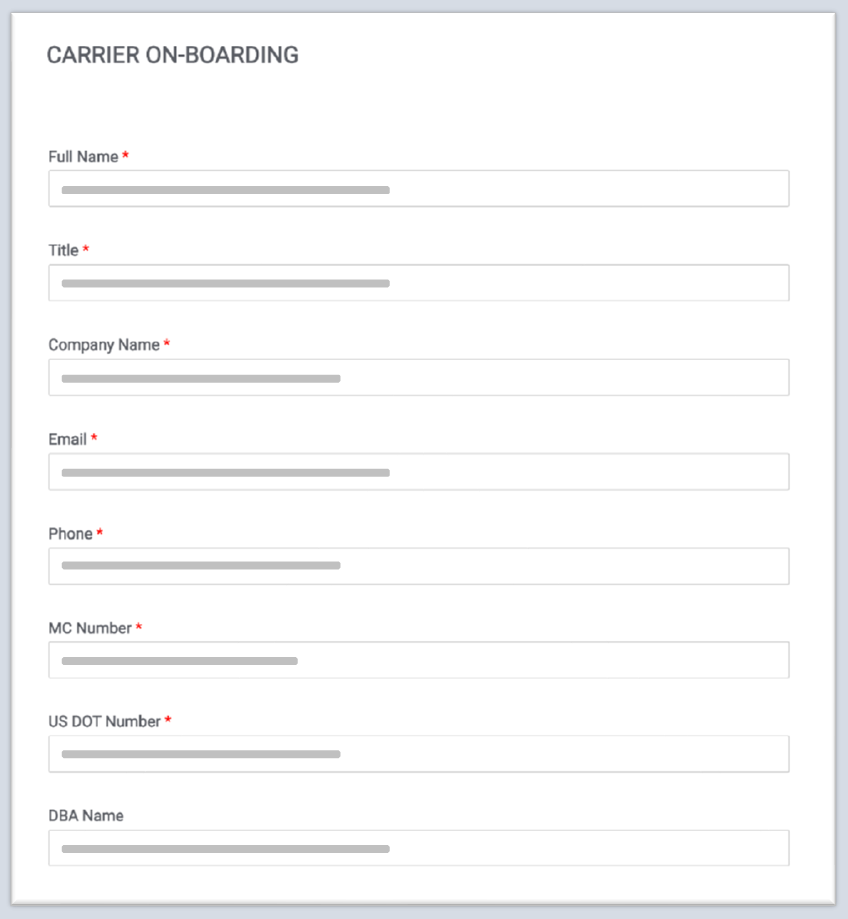Screen dimensions: 848x919
Task: Click the "Full Name" field label
Action: point(83,157)
